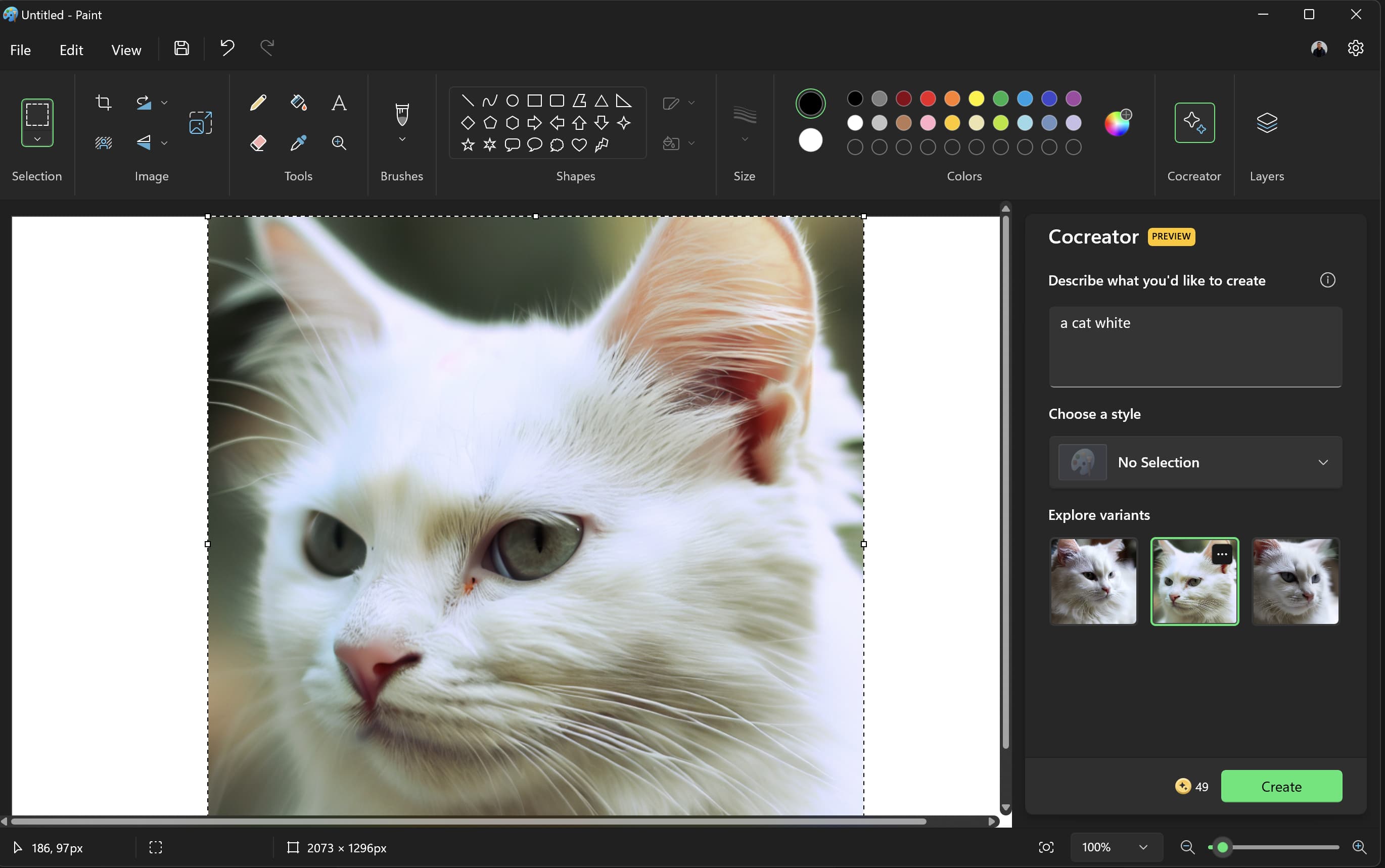
Task: Select the Text tool
Action: [338, 102]
